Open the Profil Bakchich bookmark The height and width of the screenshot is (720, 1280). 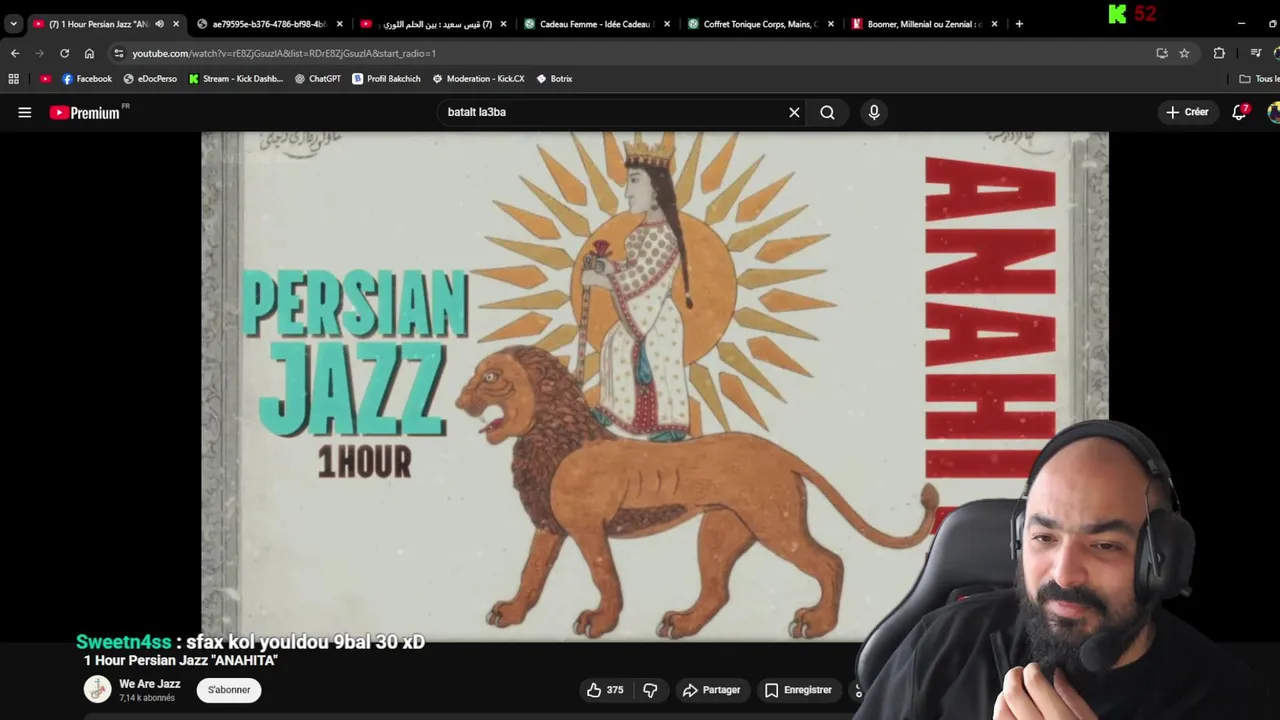click(386, 79)
